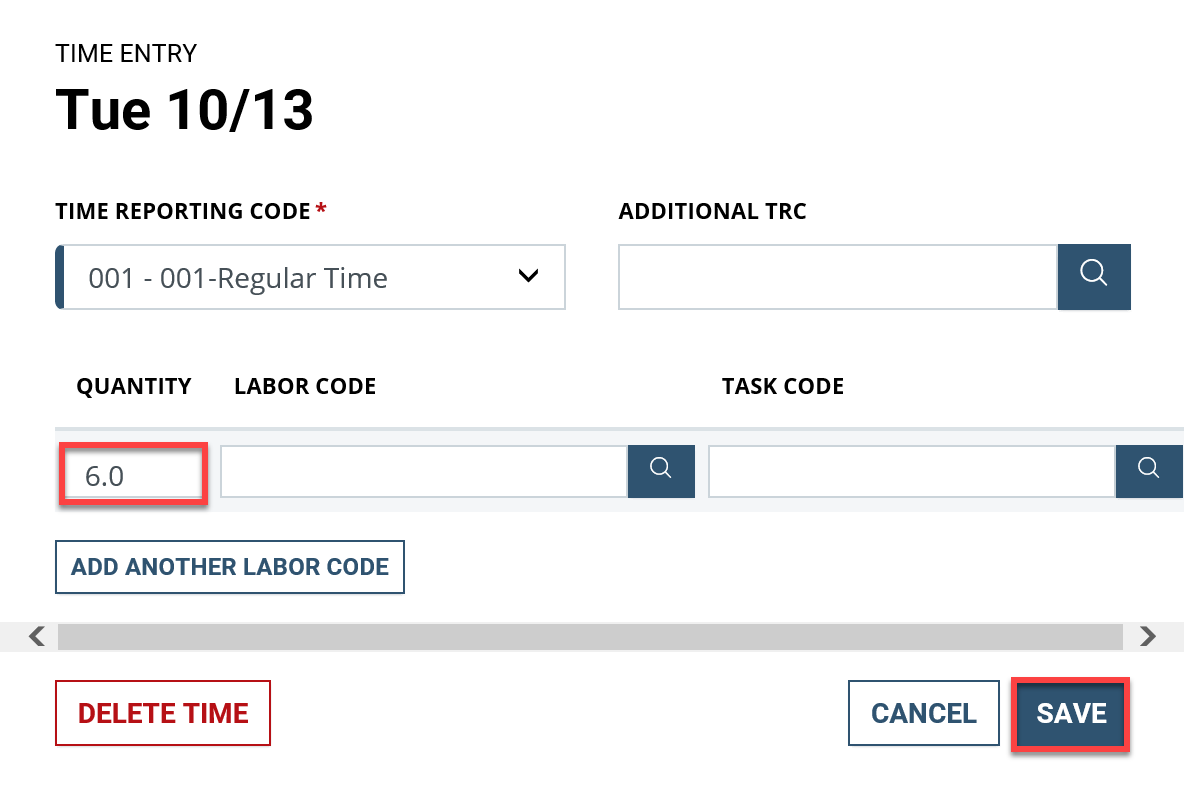Click the left scroll arrow icon

[x=36, y=636]
